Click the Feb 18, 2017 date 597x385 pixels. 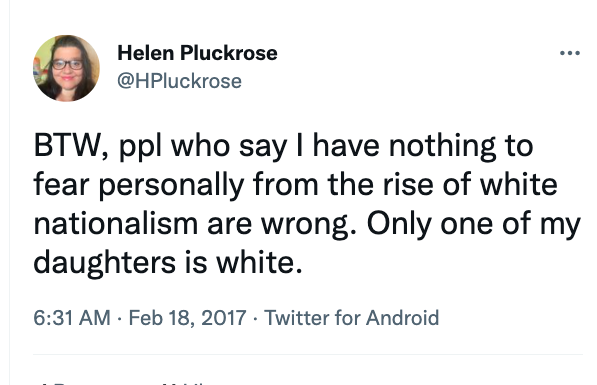(x=187, y=318)
